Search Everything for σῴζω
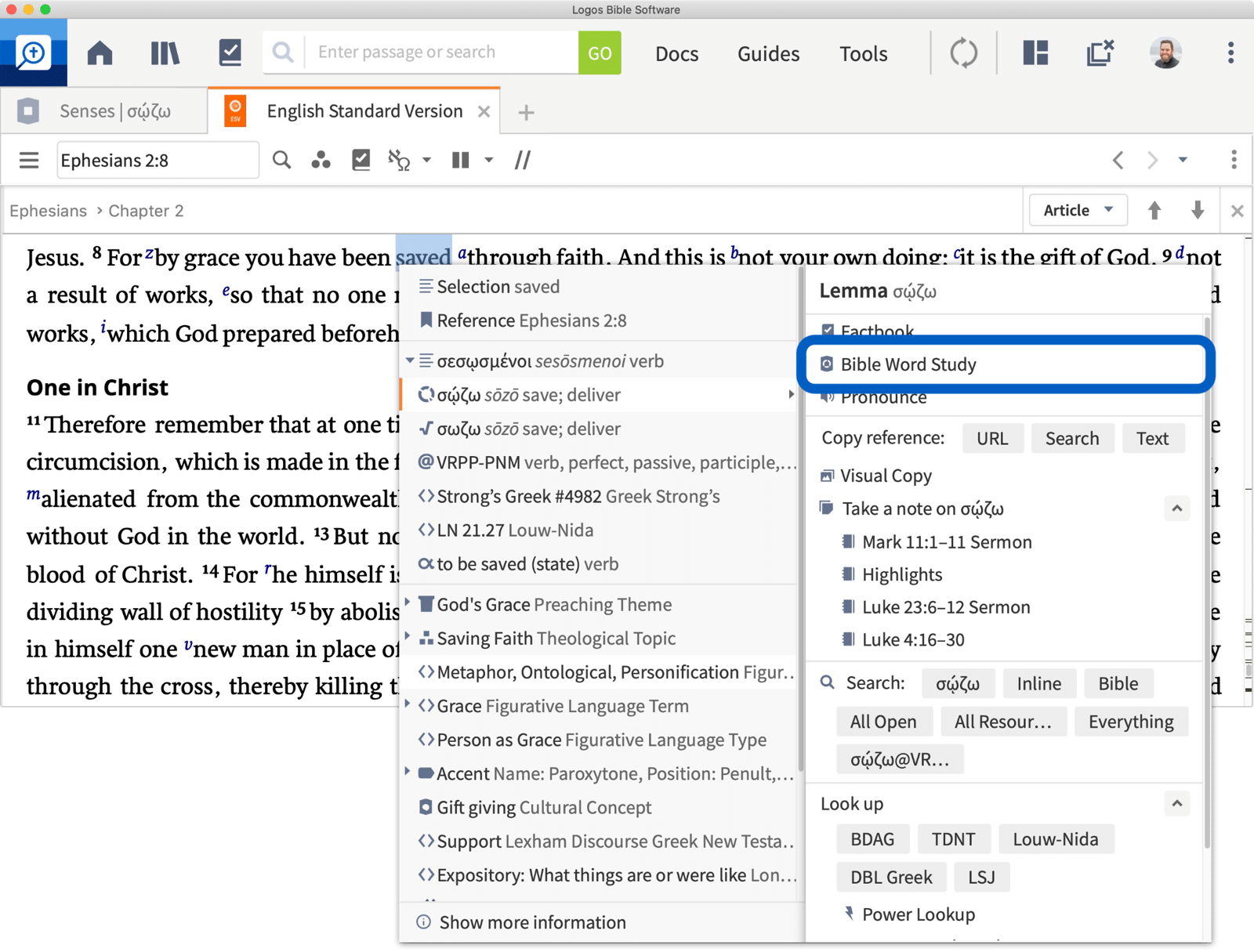The image size is (1254, 952). tap(1131, 722)
